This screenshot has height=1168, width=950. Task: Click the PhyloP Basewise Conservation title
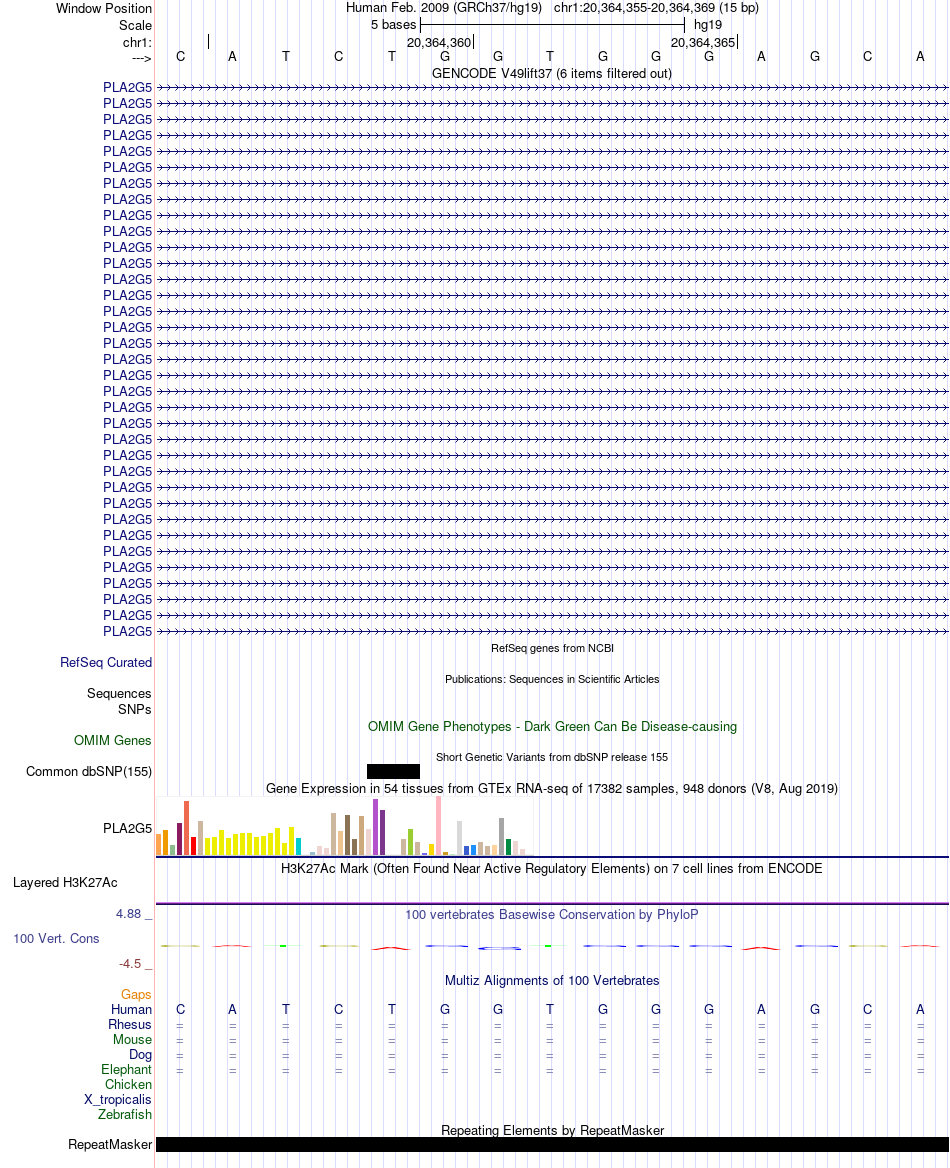(x=551, y=914)
